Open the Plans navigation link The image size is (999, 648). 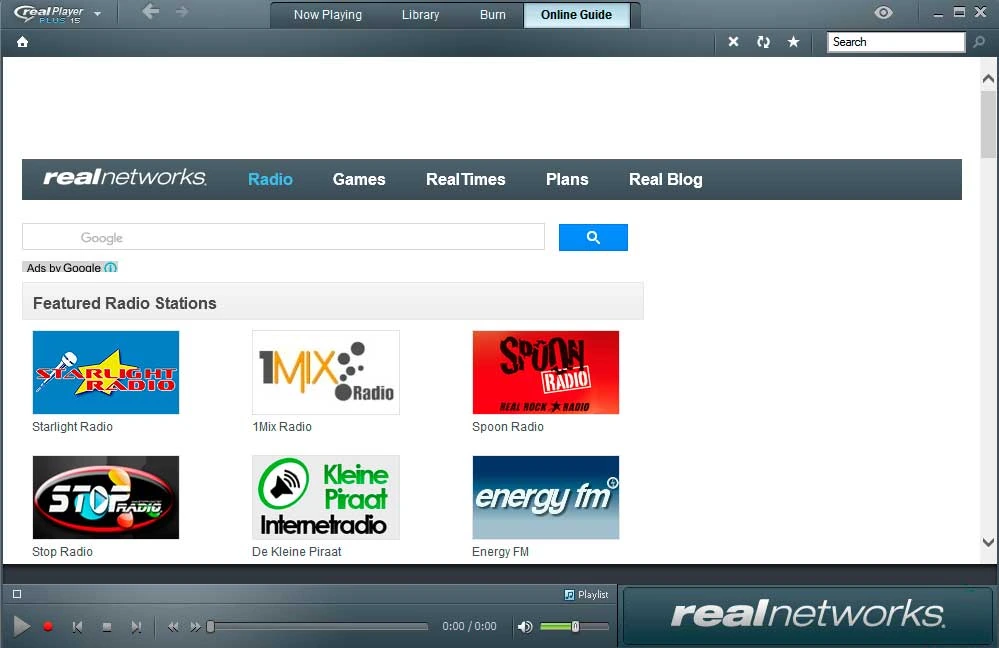tap(567, 180)
